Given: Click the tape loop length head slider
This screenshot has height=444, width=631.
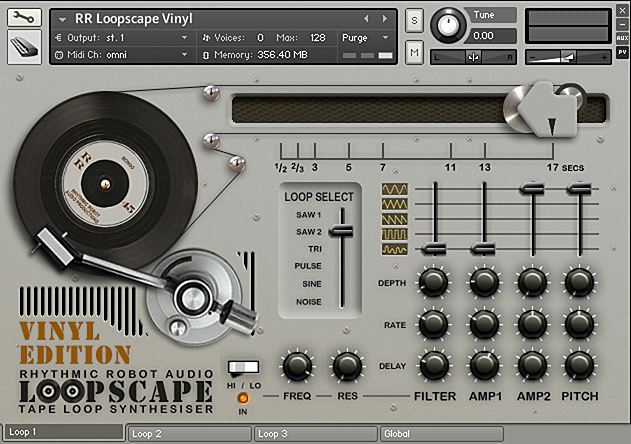Looking at the screenshot, I should pos(543,109).
